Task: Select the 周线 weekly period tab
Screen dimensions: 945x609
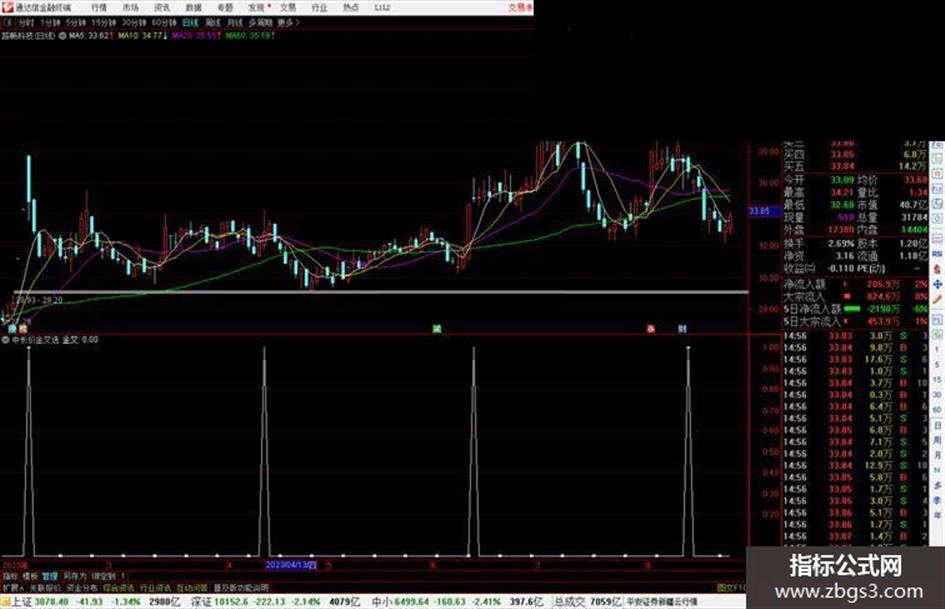Action: point(213,22)
